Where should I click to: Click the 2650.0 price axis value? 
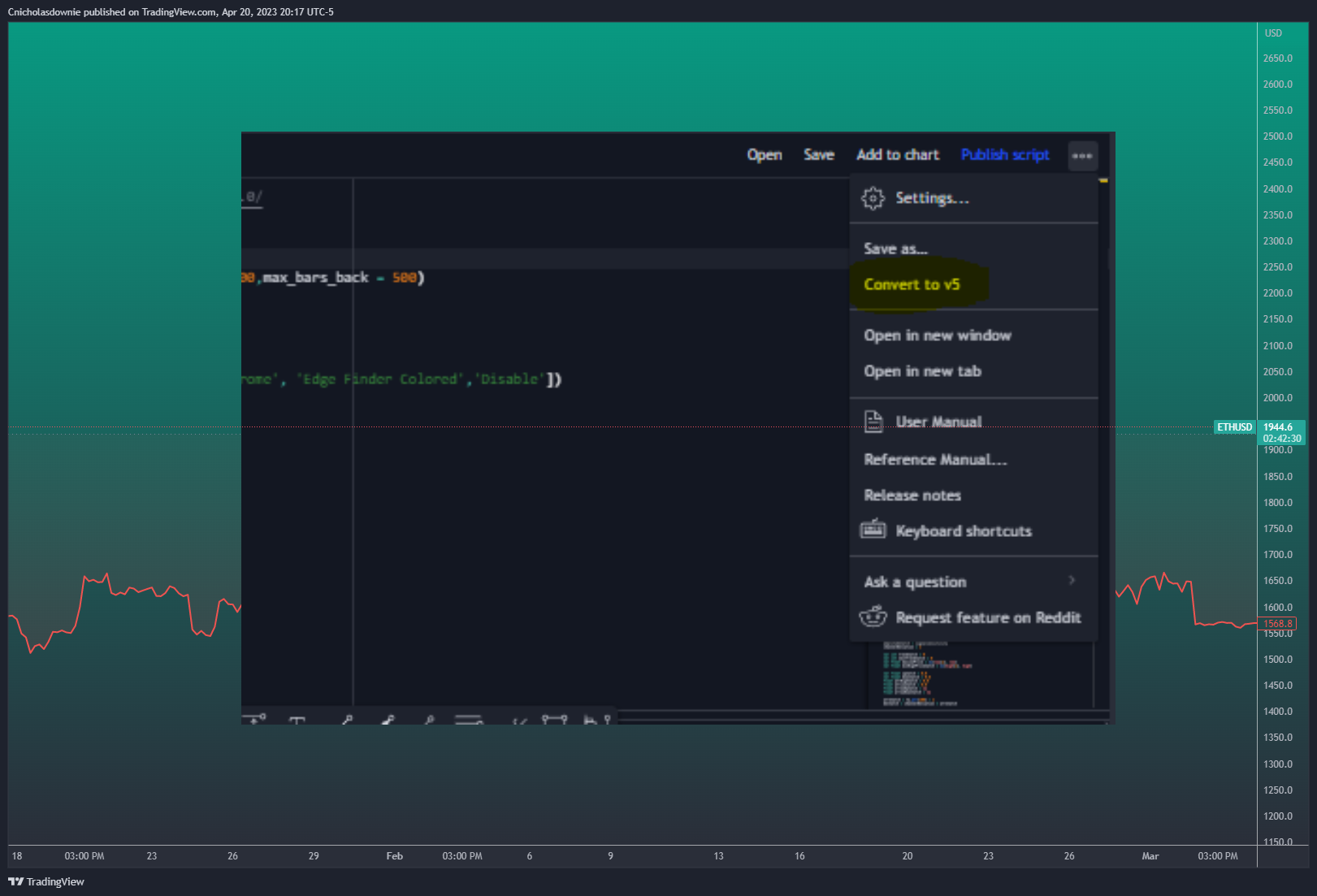pos(1277,58)
